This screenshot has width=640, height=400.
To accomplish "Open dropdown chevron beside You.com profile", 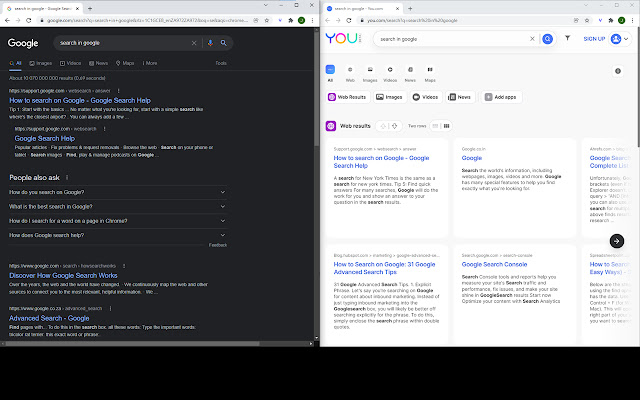I will point(626,39).
